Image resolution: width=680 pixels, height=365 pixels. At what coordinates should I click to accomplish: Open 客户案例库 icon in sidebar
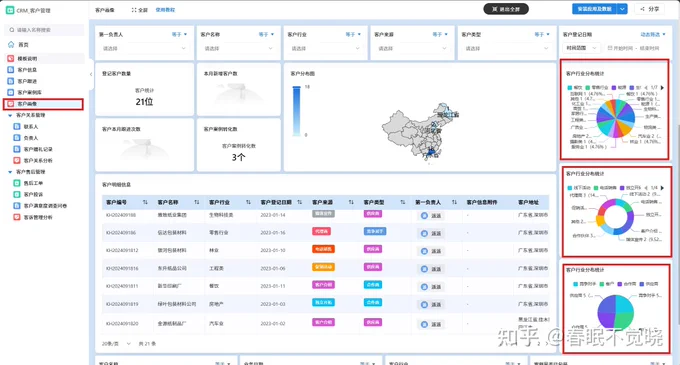(x=11, y=92)
